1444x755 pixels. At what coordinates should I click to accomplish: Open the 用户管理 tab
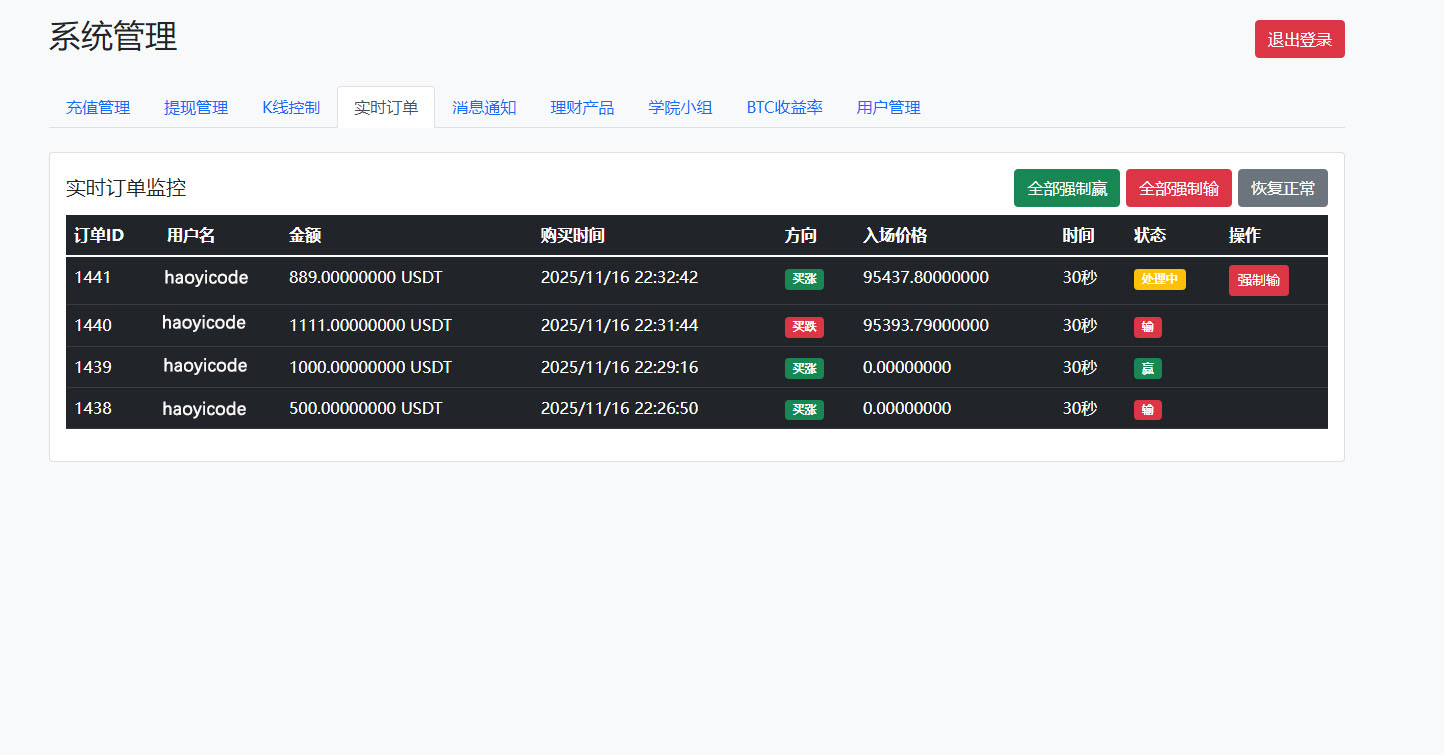888,107
